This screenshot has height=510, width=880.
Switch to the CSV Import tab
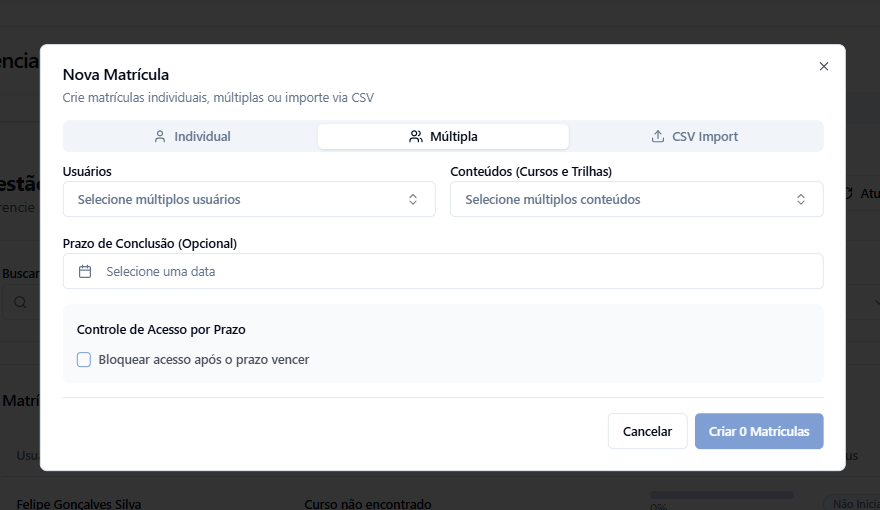click(695, 136)
